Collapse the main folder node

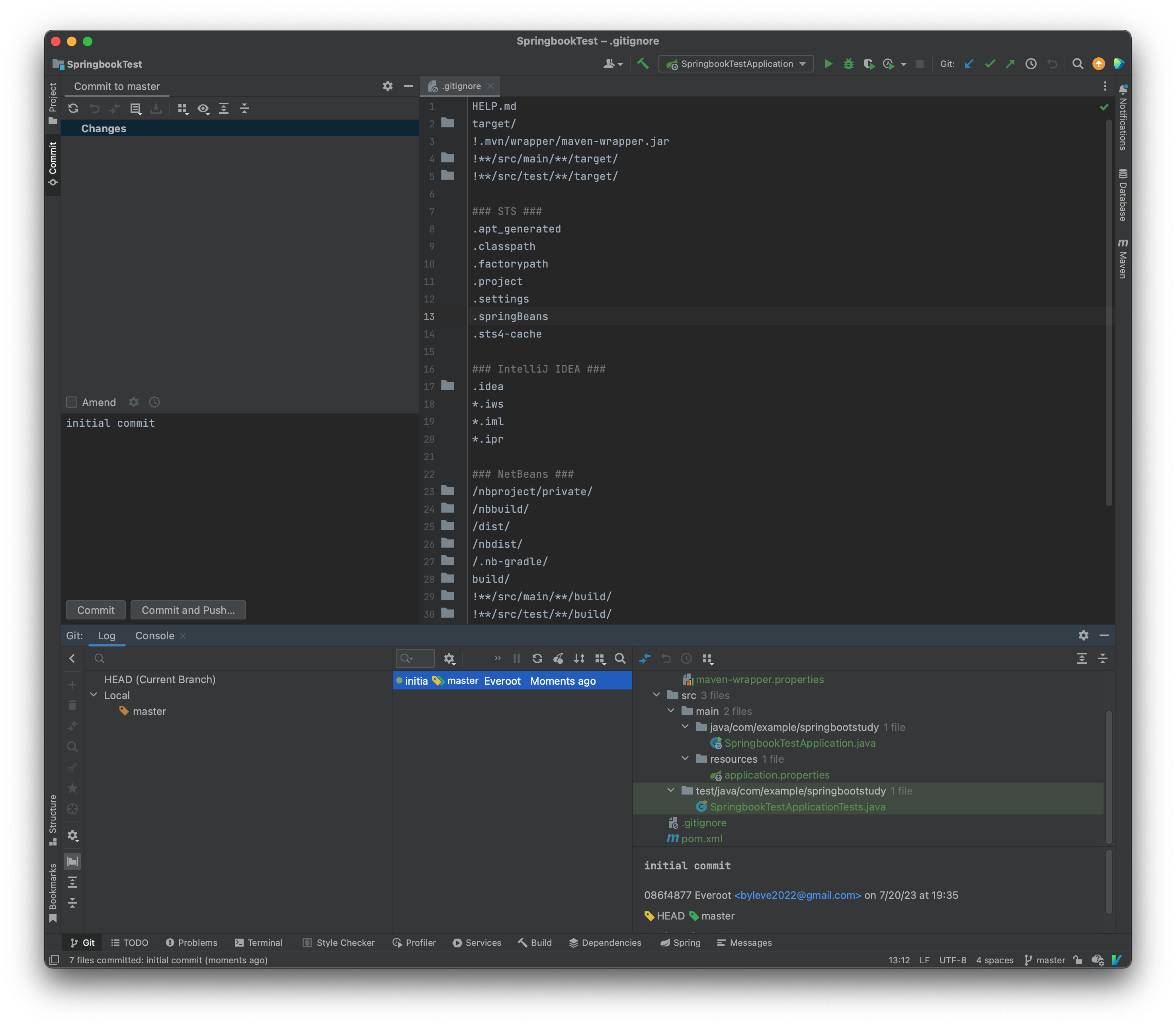click(671, 711)
